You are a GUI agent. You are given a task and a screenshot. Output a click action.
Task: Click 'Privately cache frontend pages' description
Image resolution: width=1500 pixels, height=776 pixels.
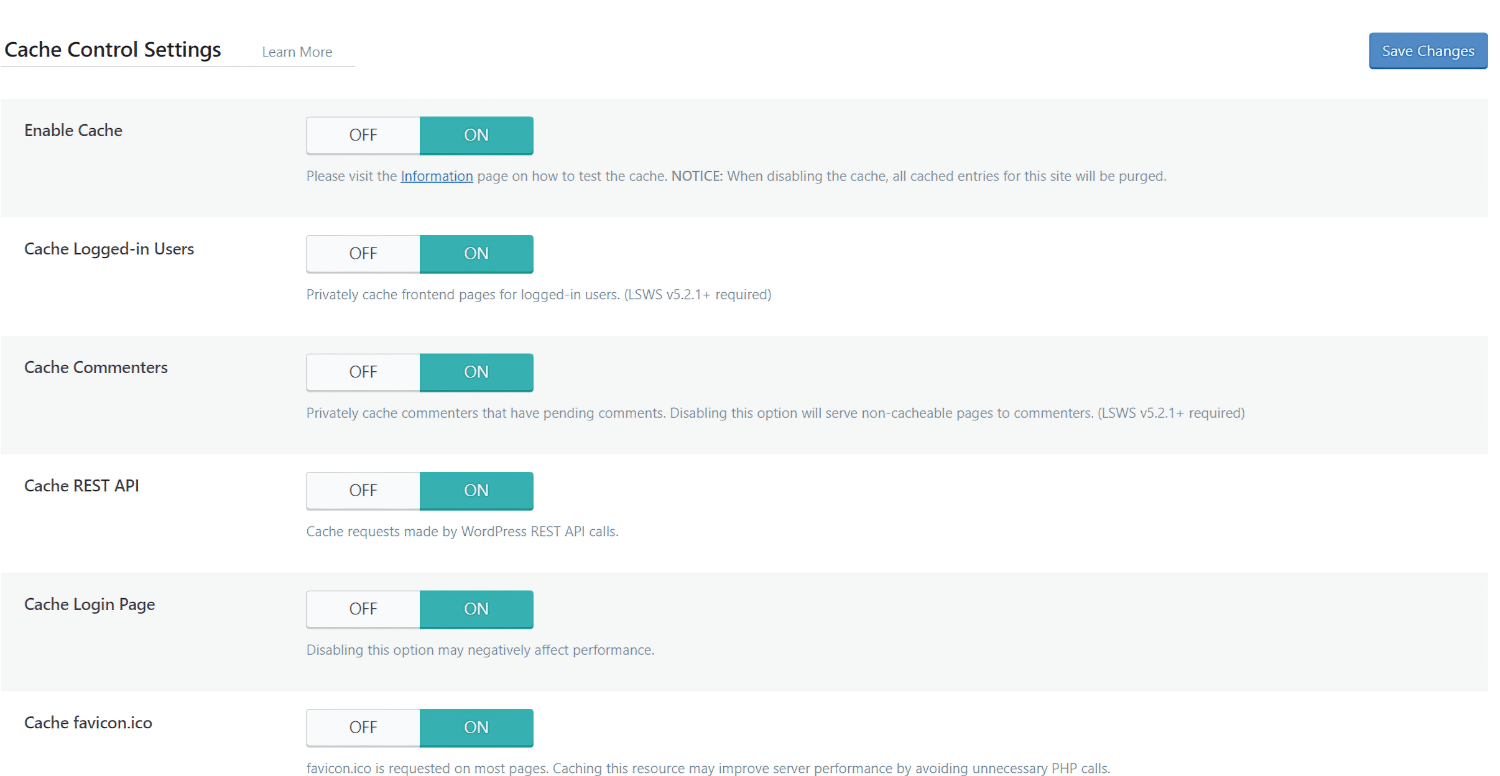pyautogui.click(x=539, y=295)
